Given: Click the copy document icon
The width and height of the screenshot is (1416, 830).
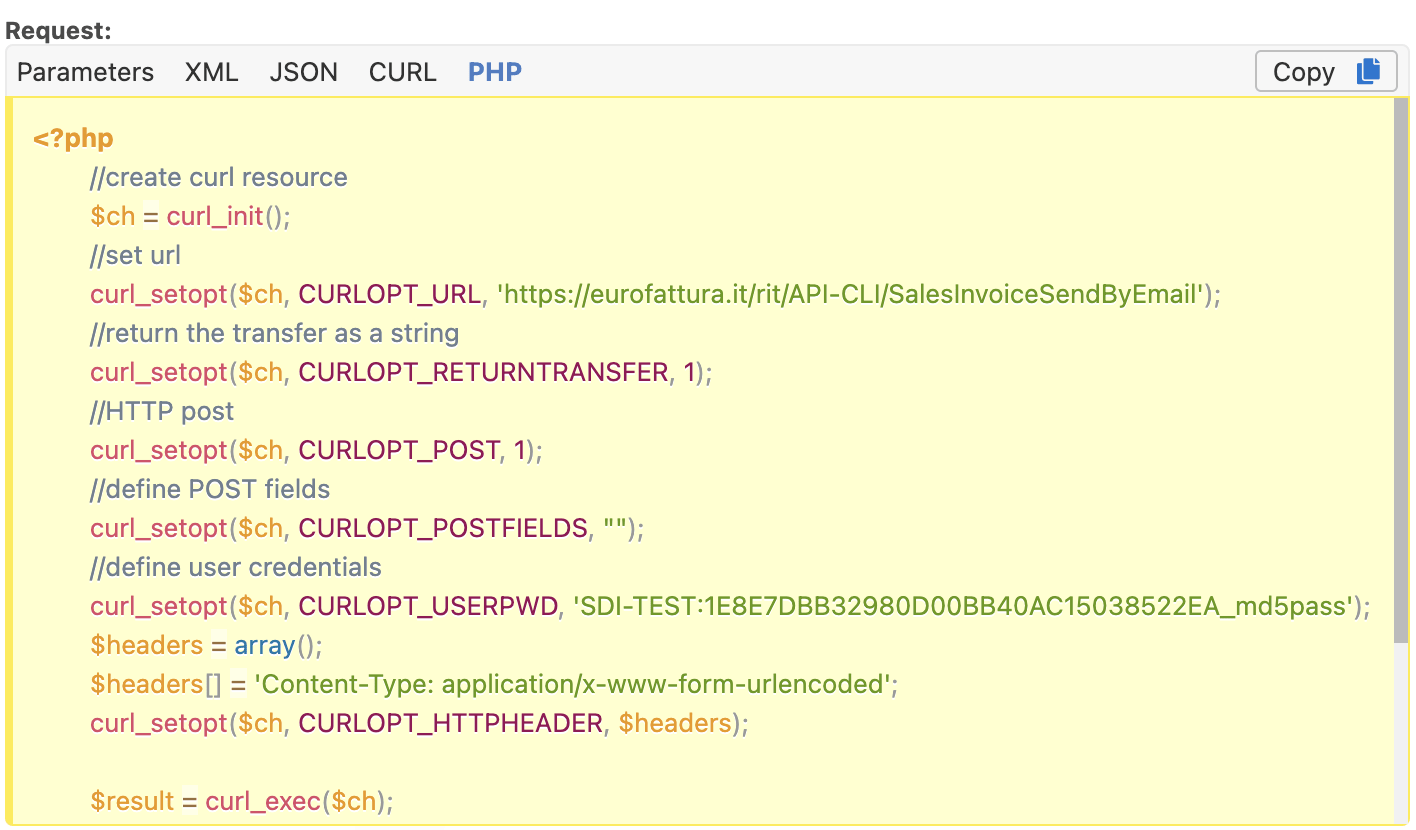Looking at the screenshot, I should (x=1368, y=71).
